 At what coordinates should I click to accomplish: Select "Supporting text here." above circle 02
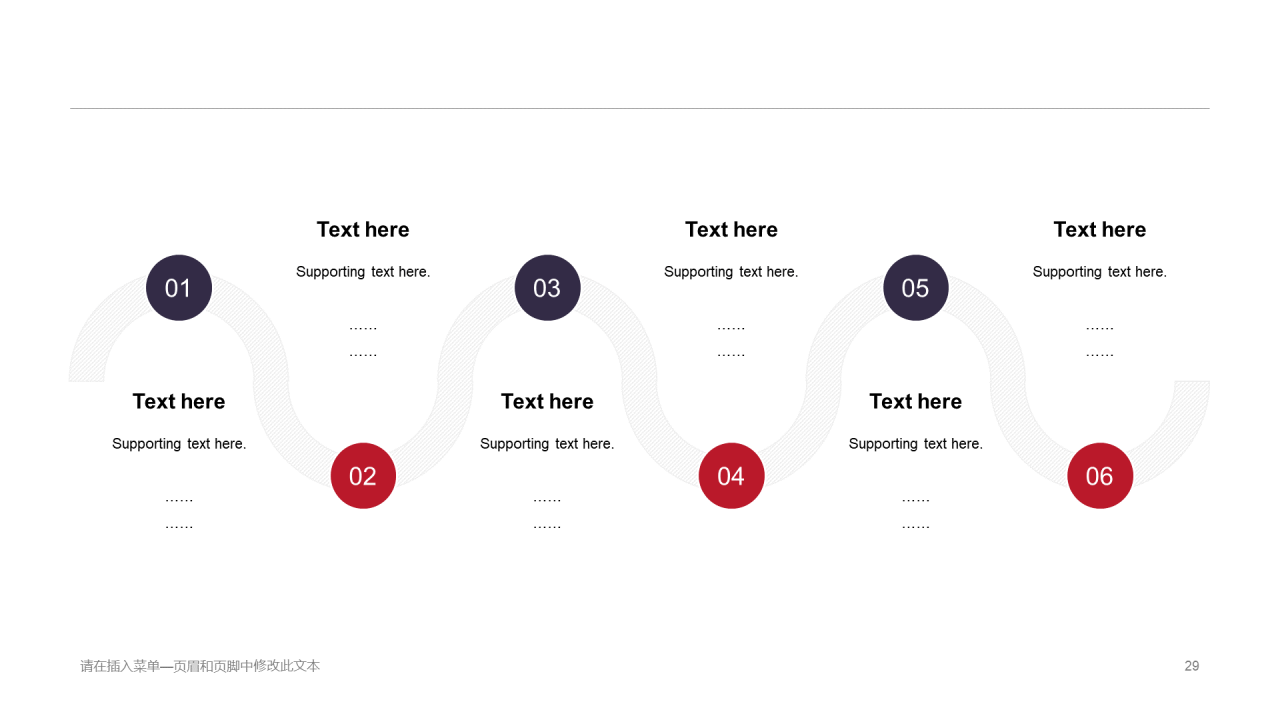363,272
